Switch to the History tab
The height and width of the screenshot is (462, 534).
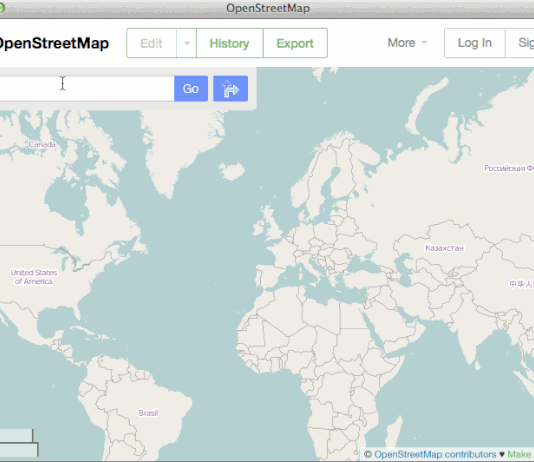tap(230, 43)
